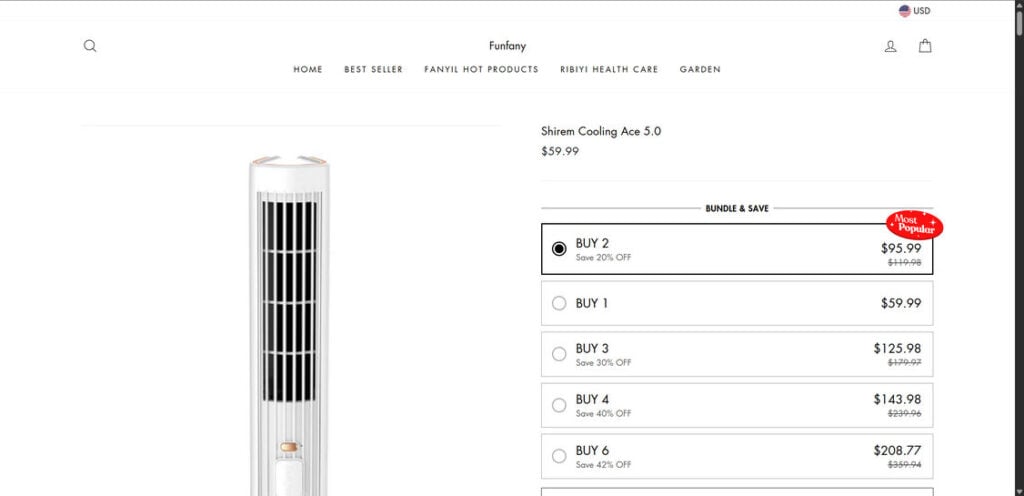Click the tower fan product image
This screenshot has width=1024, height=496.
pyautogui.click(x=289, y=324)
